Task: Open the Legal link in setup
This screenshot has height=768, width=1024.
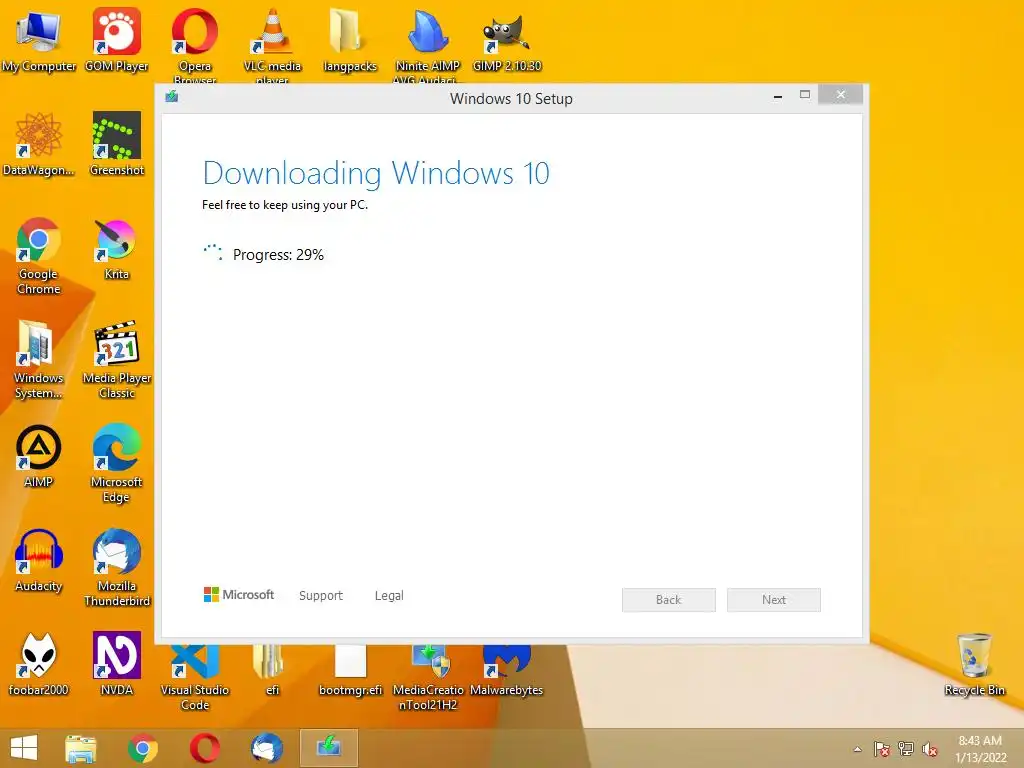Action: click(389, 596)
